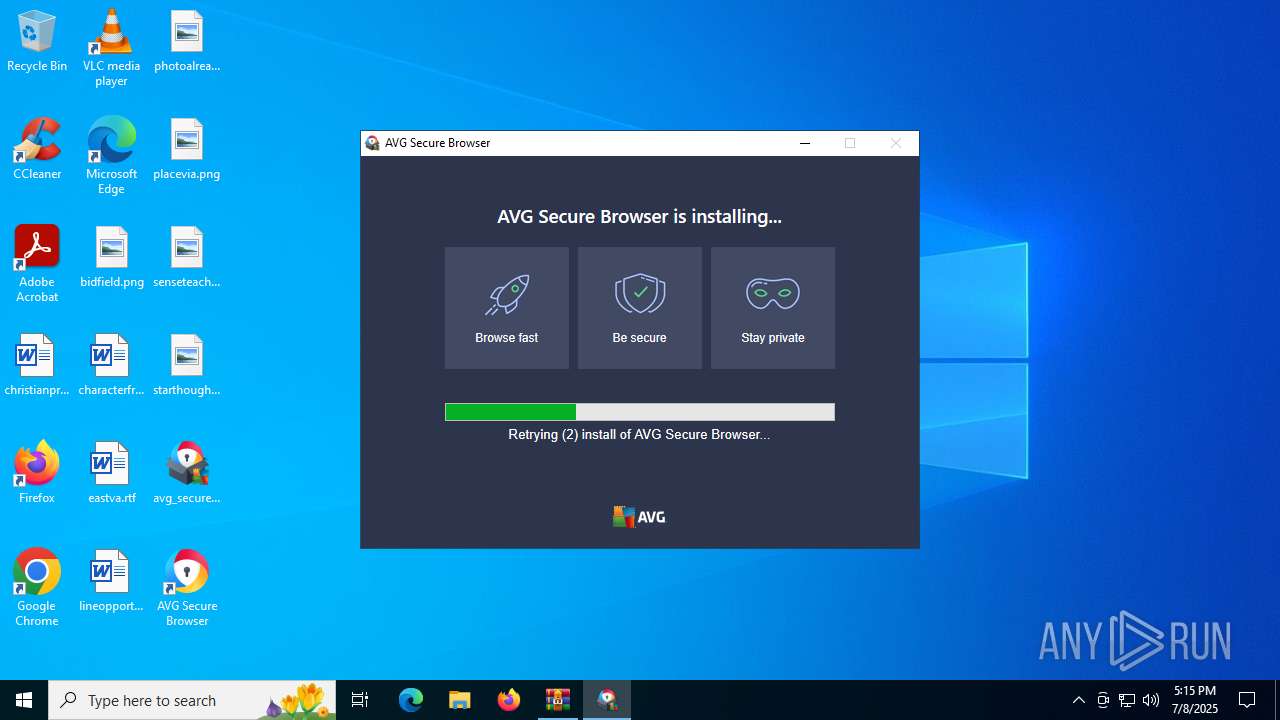The width and height of the screenshot is (1280, 720).
Task: Click the AVG Secure Browser title bar icon
Action: [373, 143]
